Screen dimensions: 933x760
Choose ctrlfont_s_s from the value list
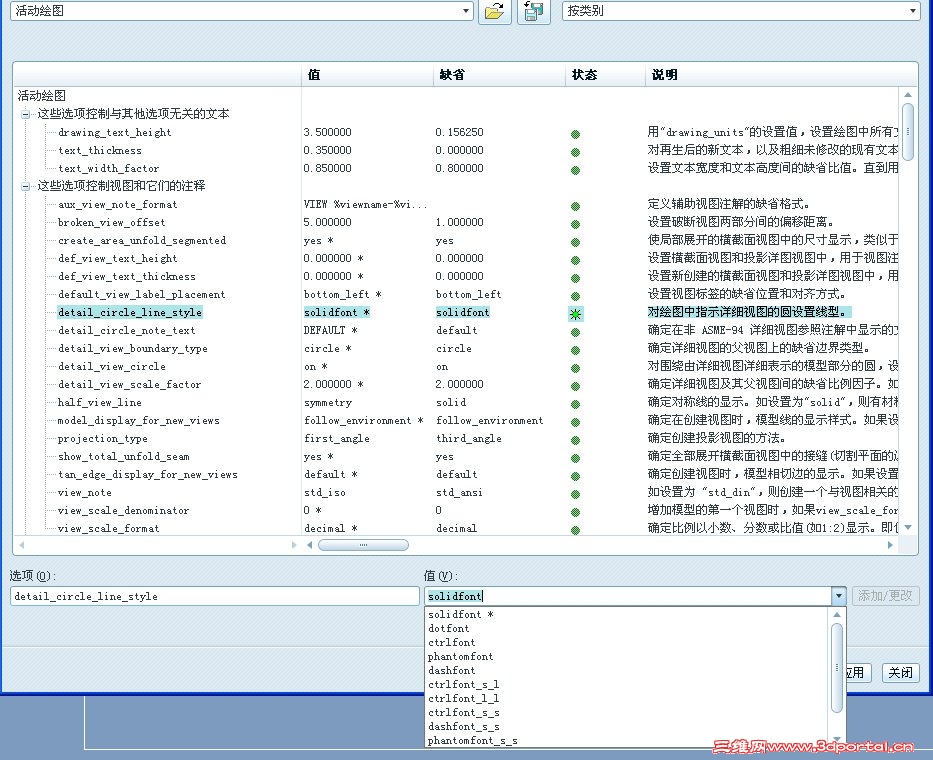(464, 712)
